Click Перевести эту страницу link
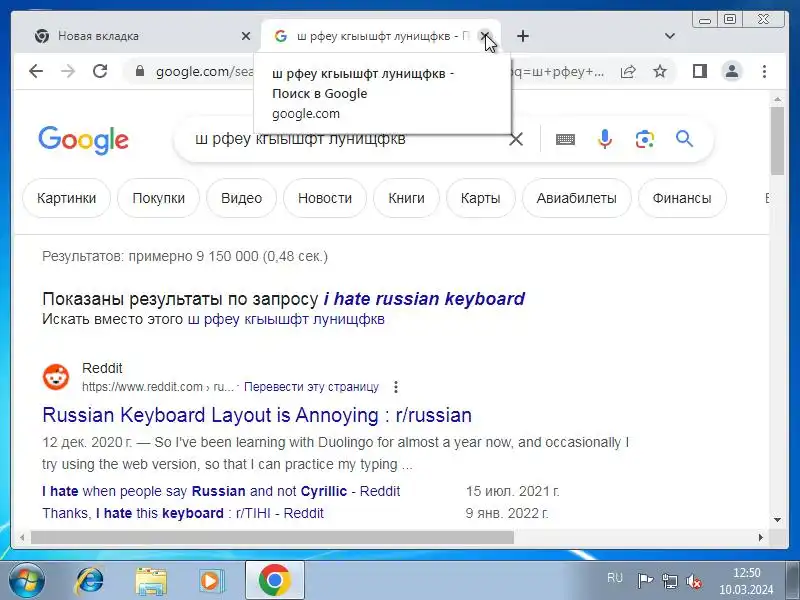 [311, 387]
